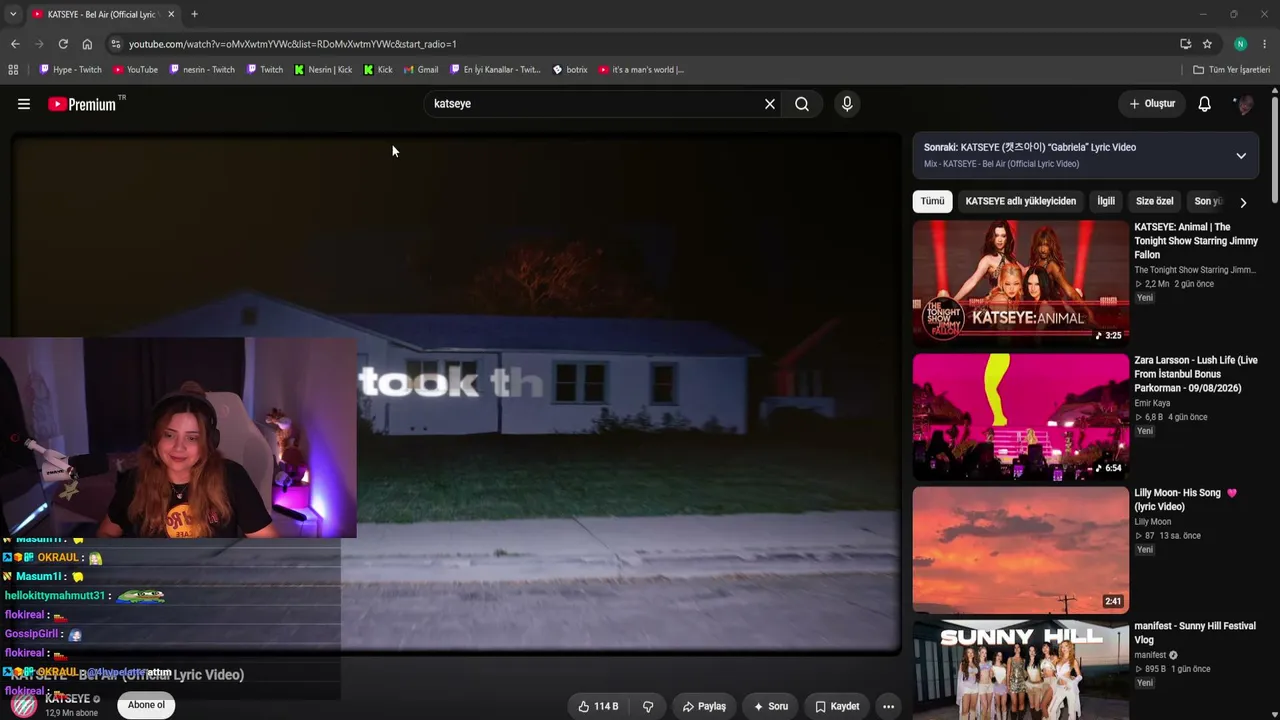This screenshot has height=720, width=1280.
Task: Open the it's a man's world bookmark
Action: [641, 70]
